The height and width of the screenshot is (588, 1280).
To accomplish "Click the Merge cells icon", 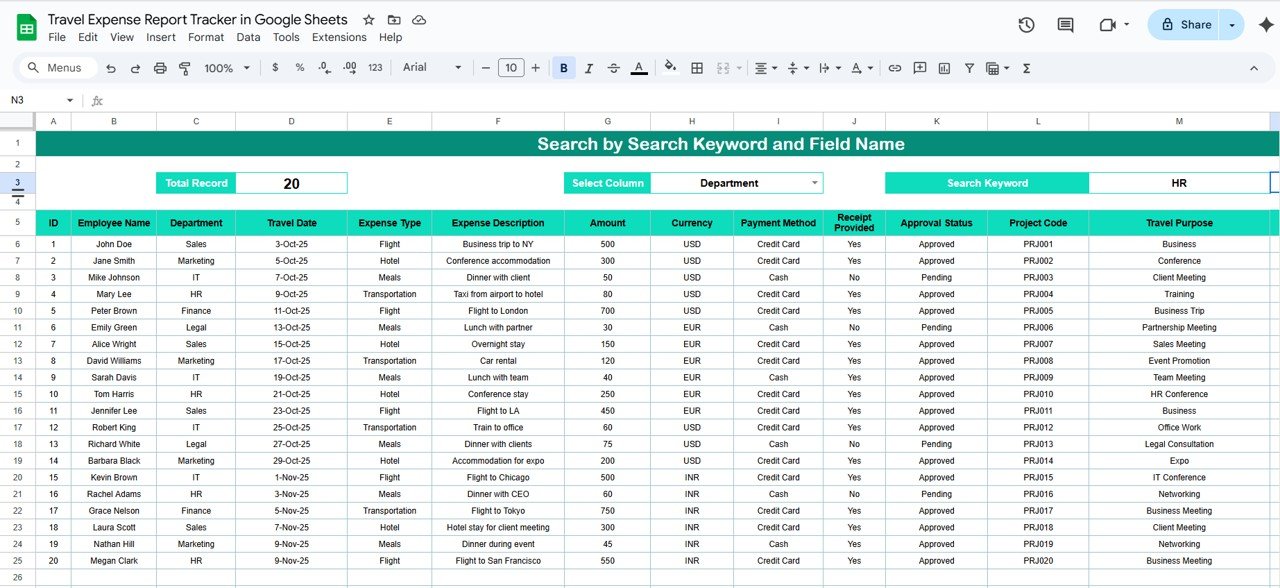I will (x=722, y=68).
